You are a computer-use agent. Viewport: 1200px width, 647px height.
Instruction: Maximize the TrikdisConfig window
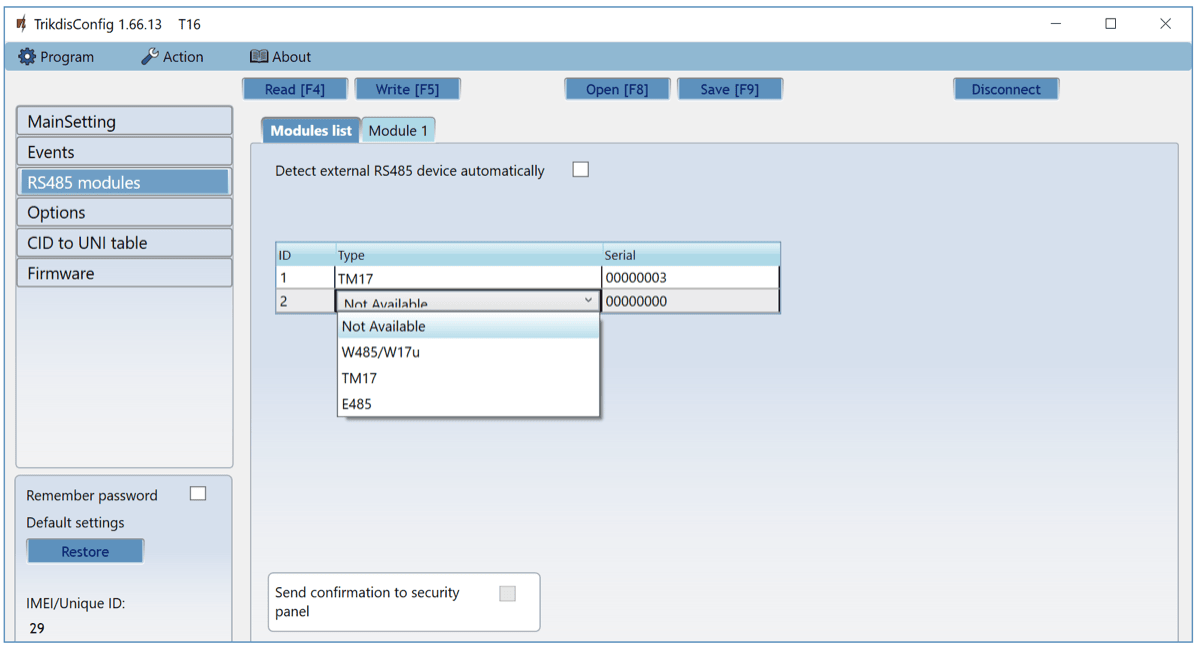[1110, 24]
